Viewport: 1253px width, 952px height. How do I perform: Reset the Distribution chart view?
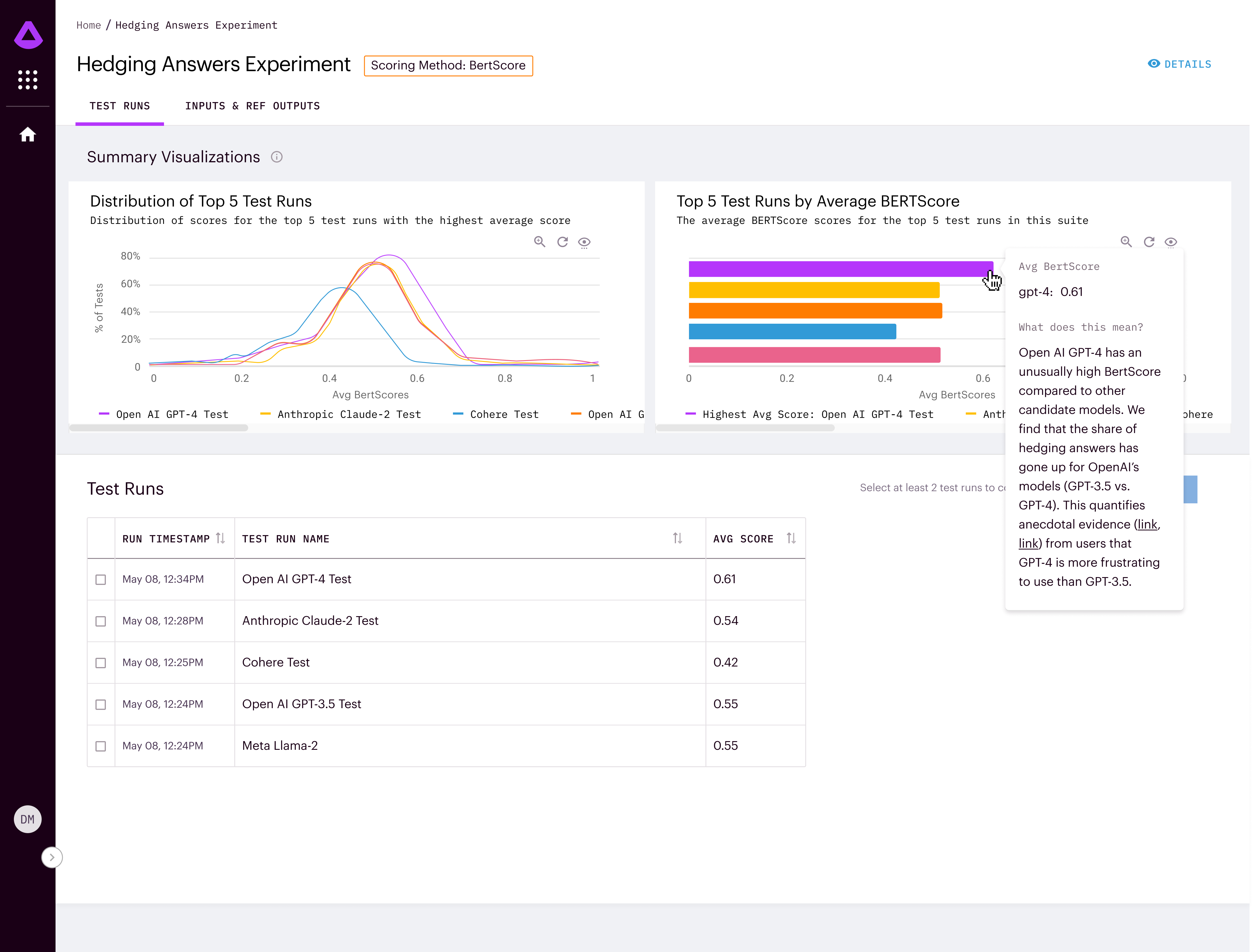(x=562, y=242)
